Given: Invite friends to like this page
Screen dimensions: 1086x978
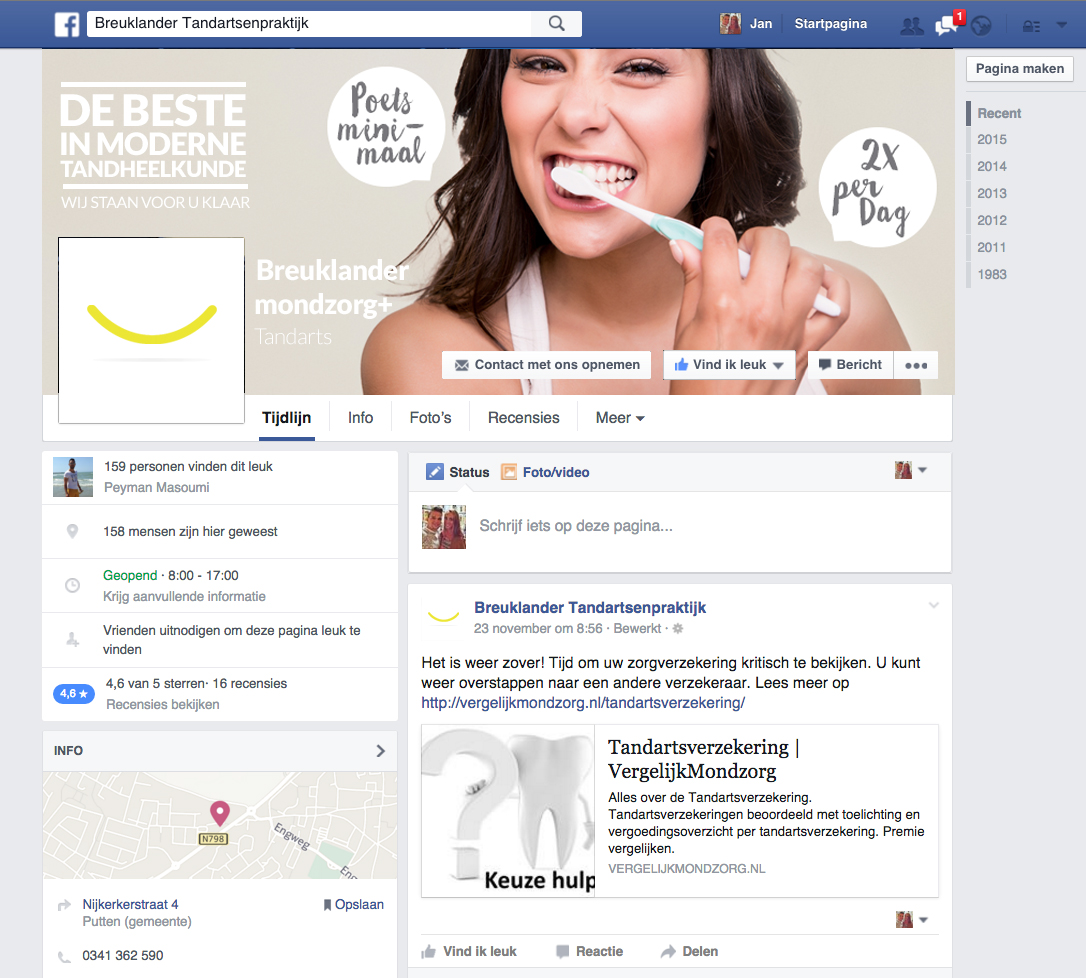Looking at the screenshot, I should 231,640.
